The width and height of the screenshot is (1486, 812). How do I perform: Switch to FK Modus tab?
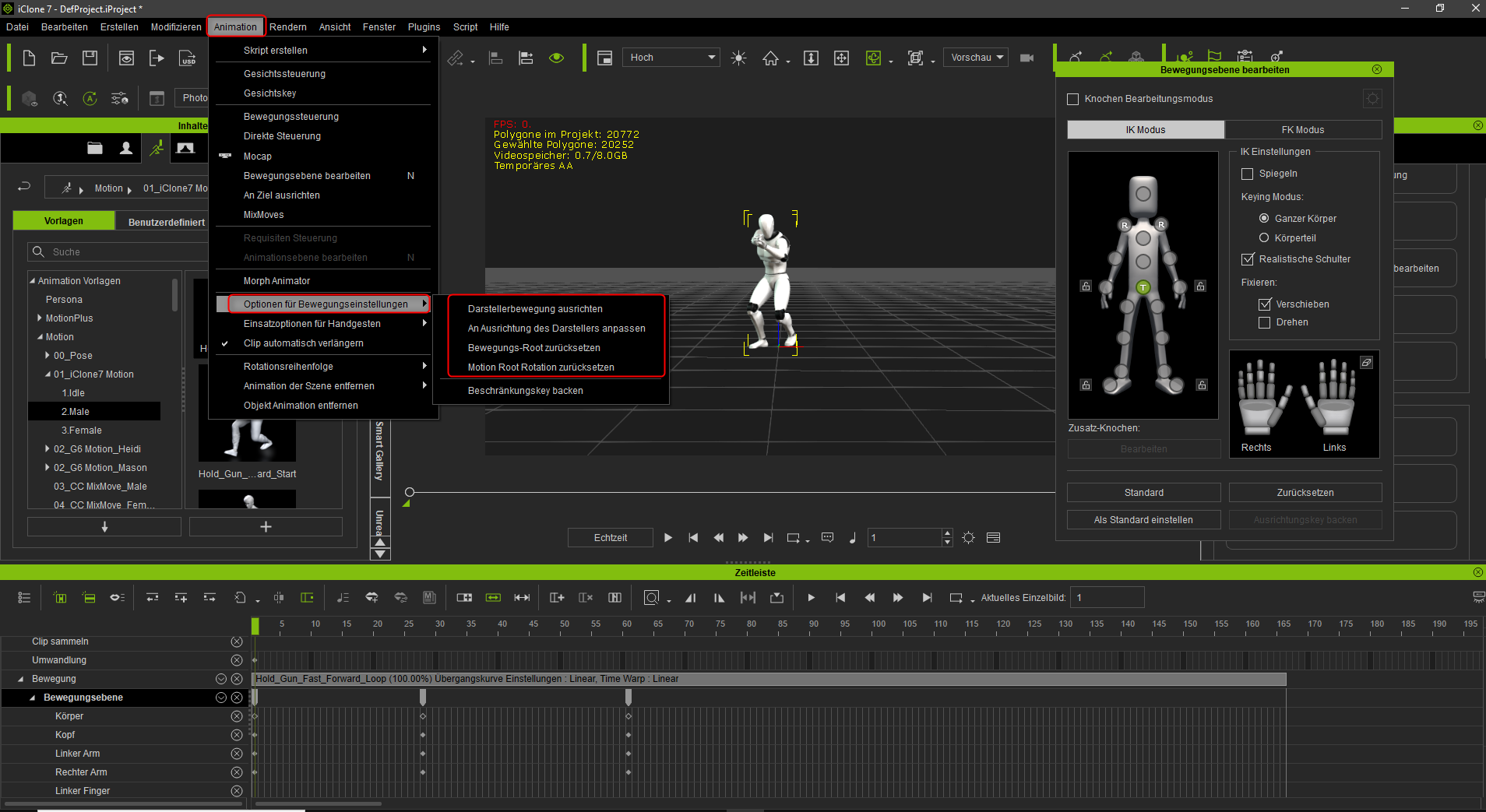(1303, 130)
